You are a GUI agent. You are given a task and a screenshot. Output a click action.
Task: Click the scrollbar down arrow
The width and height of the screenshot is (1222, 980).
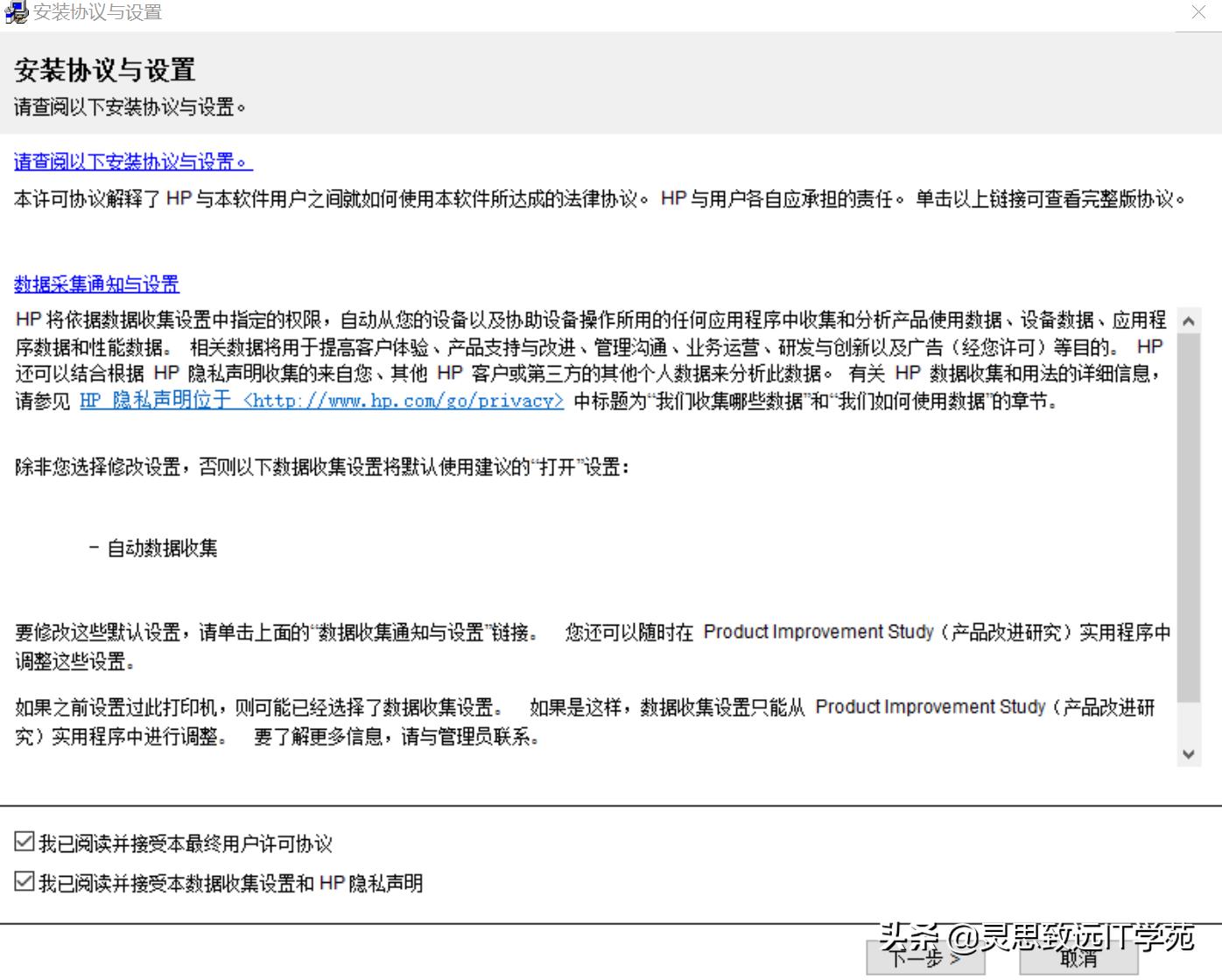tap(1189, 752)
